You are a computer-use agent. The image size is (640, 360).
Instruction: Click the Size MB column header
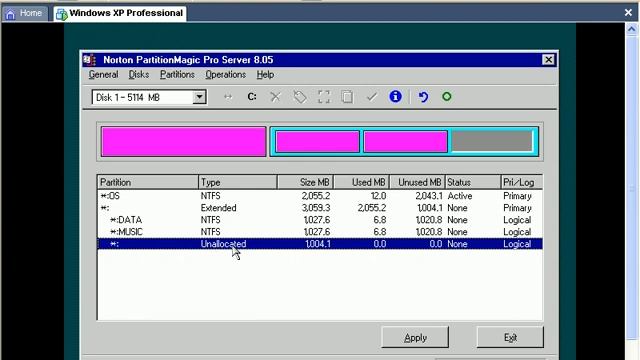(x=305, y=182)
